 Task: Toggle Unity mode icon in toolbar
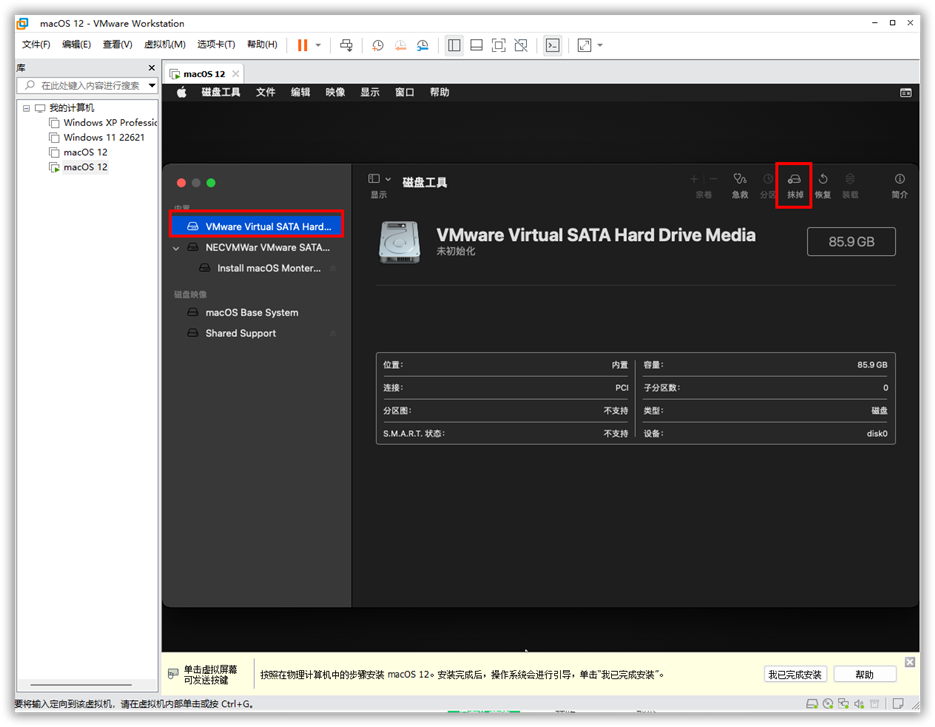click(x=521, y=45)
